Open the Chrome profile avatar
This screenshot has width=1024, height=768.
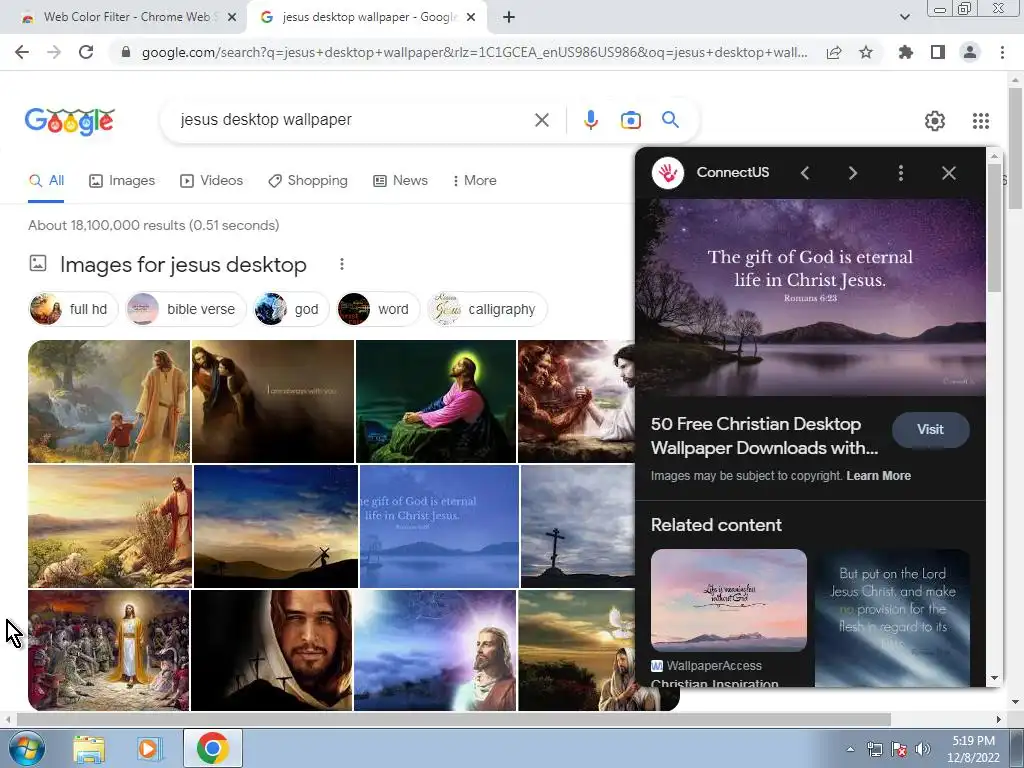coord(970,52)
